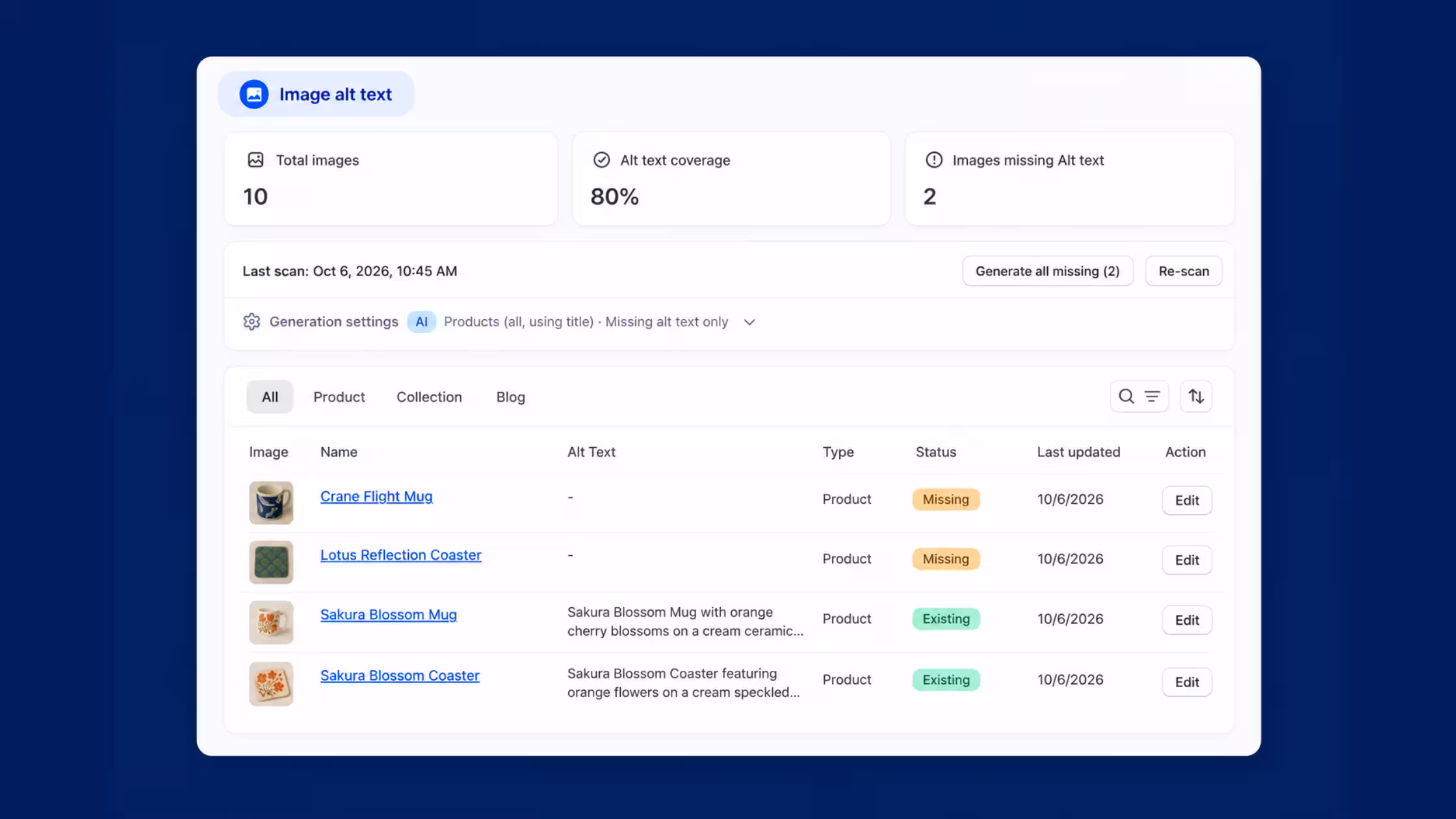Click the Images missing Alt text warning icon
The height and width of the screenshot is (819, 1456).
tap(933, 160)
